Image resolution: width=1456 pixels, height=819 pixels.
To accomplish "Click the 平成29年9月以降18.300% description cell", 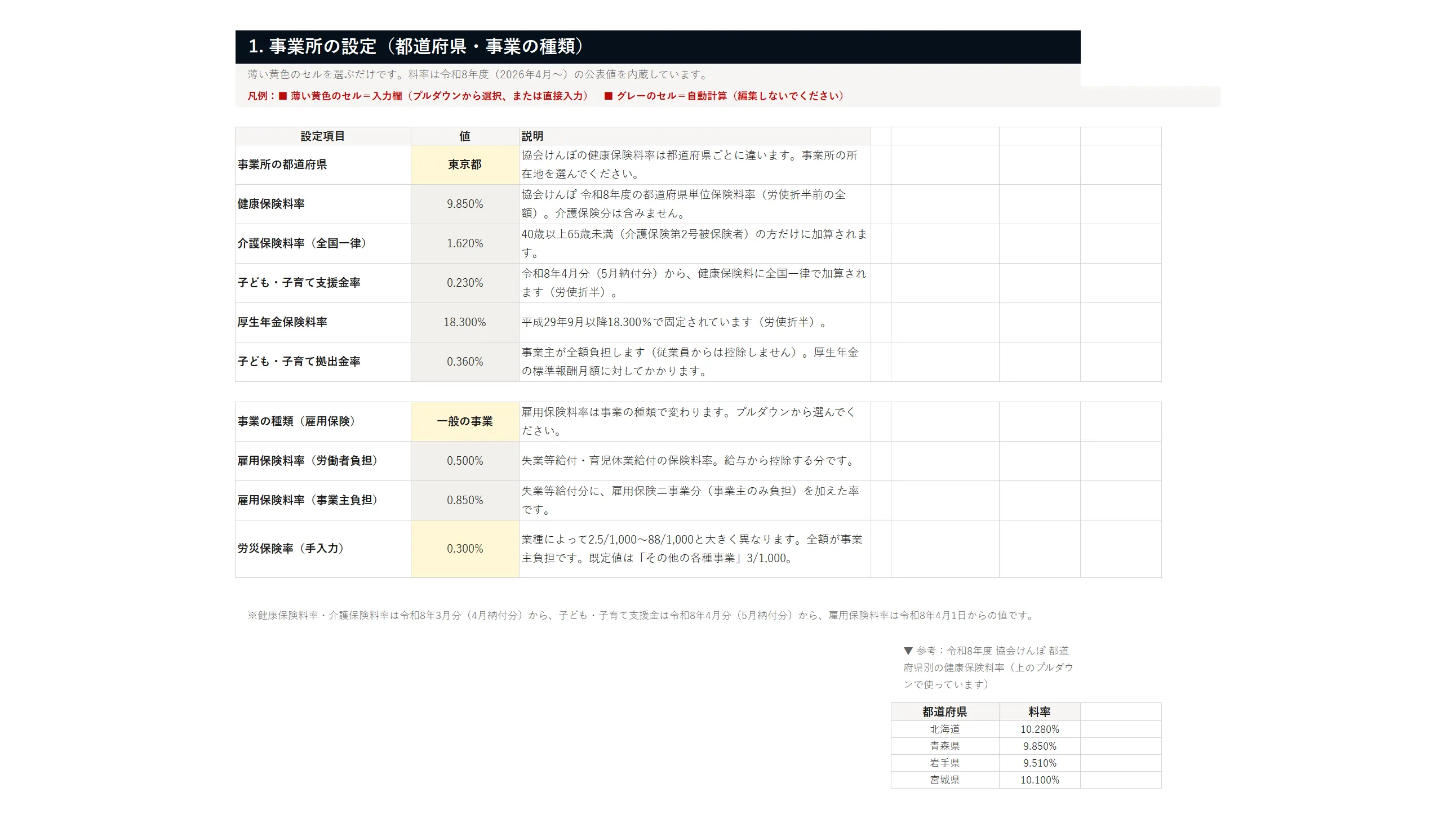I will pyautogui.click(x=695, y=322).
